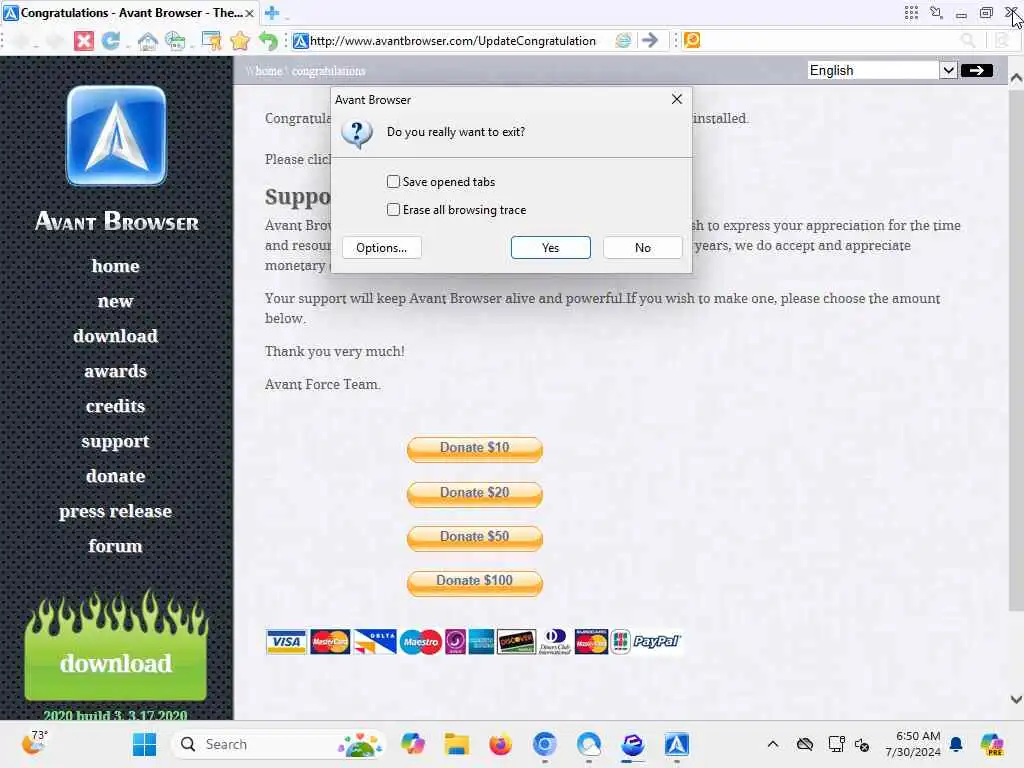Click the large Avant Browser logo

click(x=116, y=136)
